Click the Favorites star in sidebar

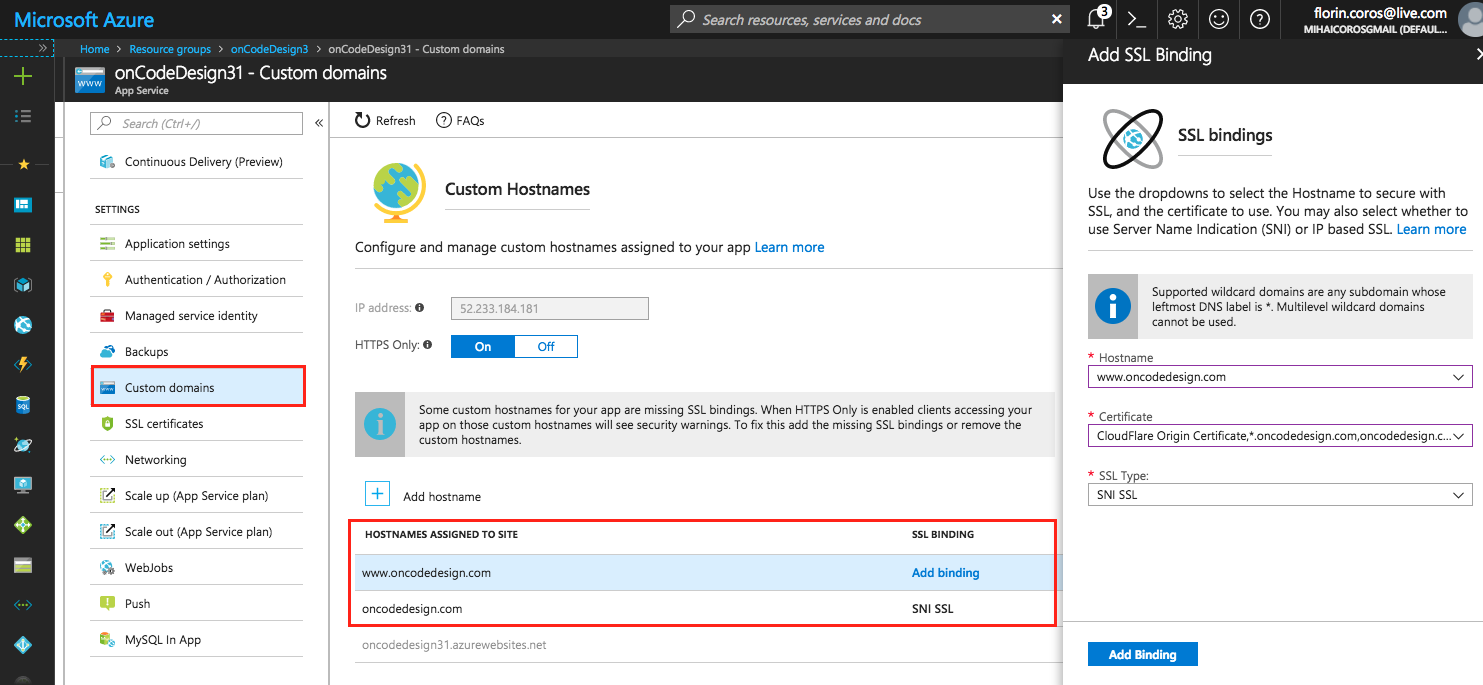click(x=22, y=164)
